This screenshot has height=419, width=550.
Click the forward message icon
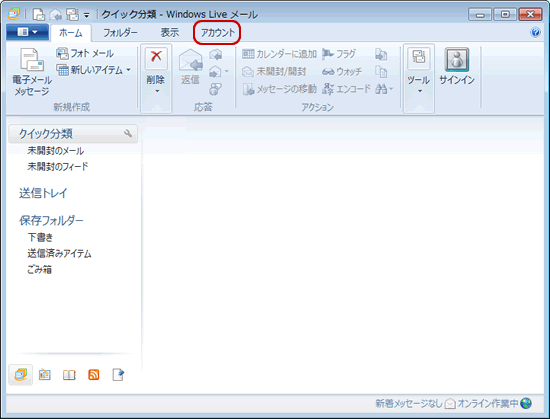tap(215, 72)
